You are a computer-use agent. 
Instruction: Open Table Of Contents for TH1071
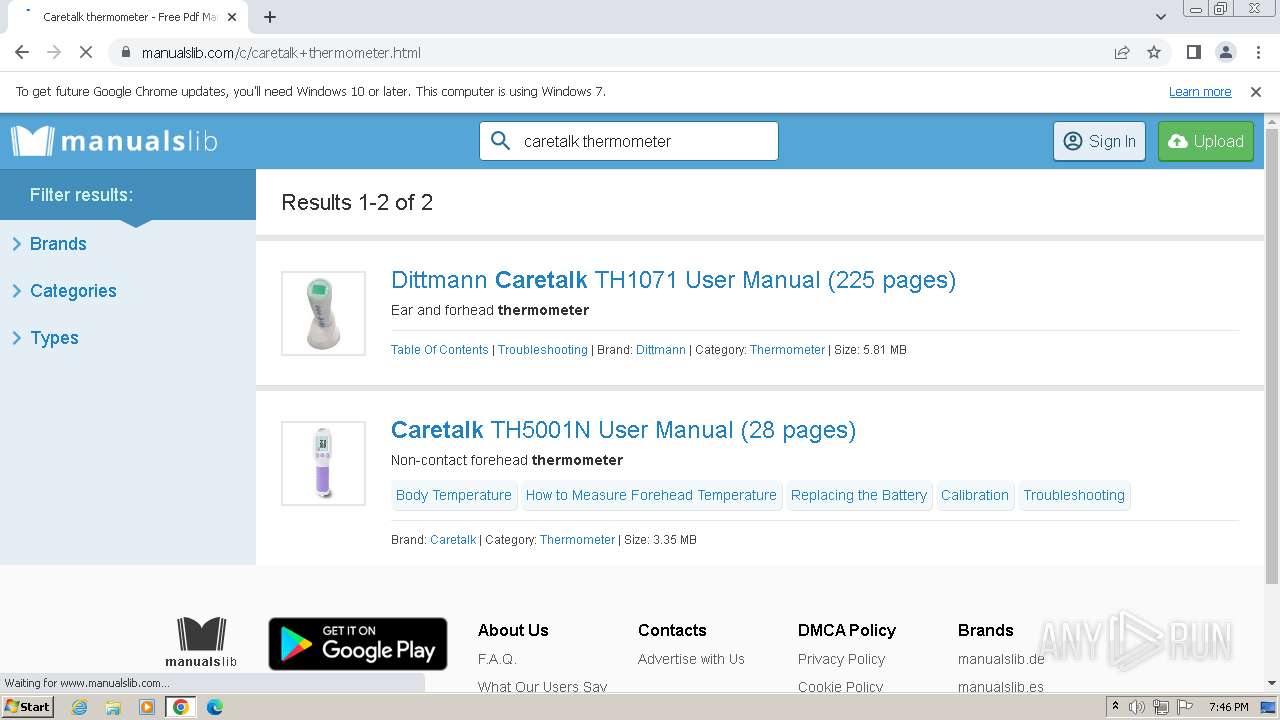pos(440,350)
